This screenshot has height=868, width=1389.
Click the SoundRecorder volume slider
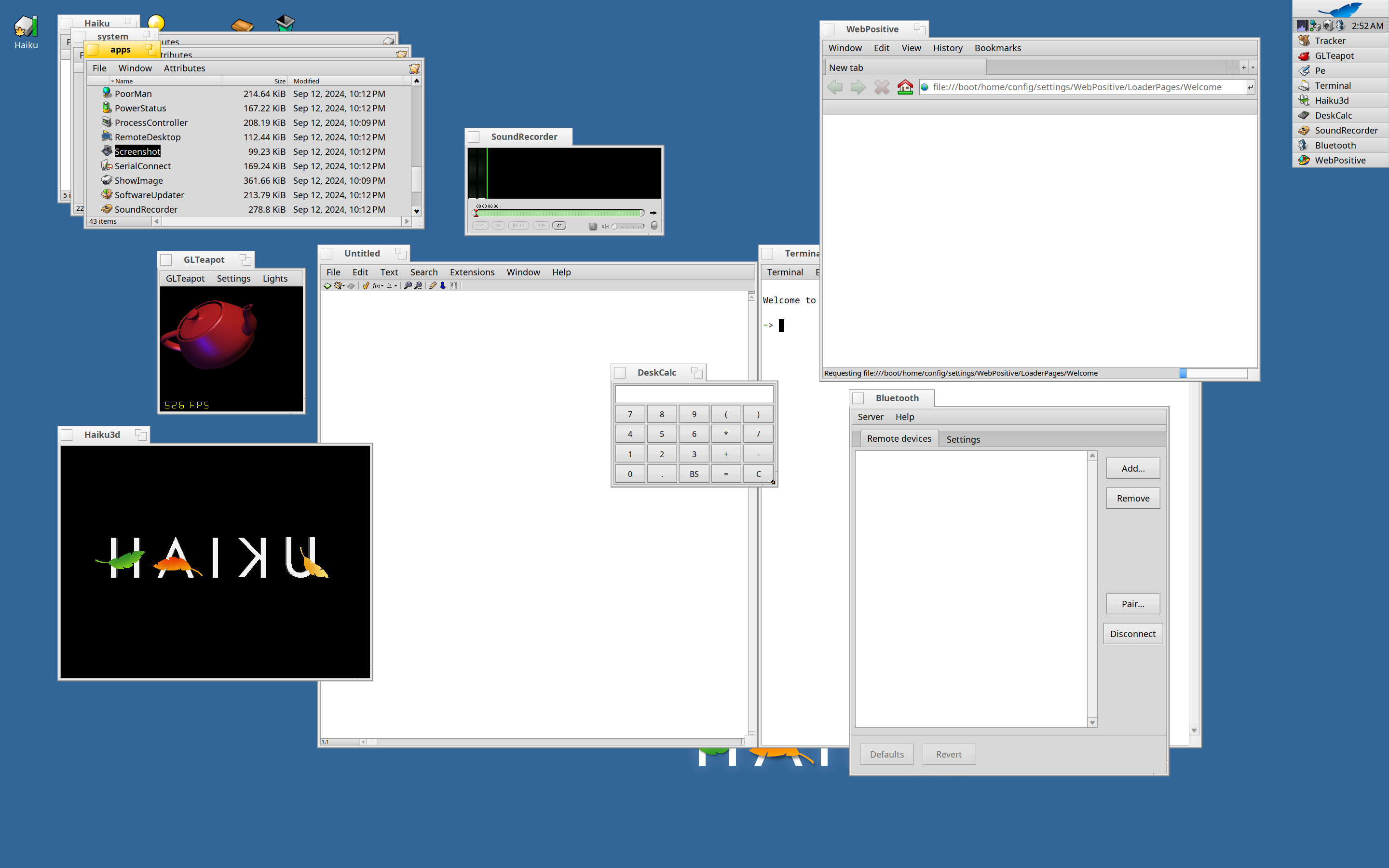pyautogui.click(x=628, y=226)
